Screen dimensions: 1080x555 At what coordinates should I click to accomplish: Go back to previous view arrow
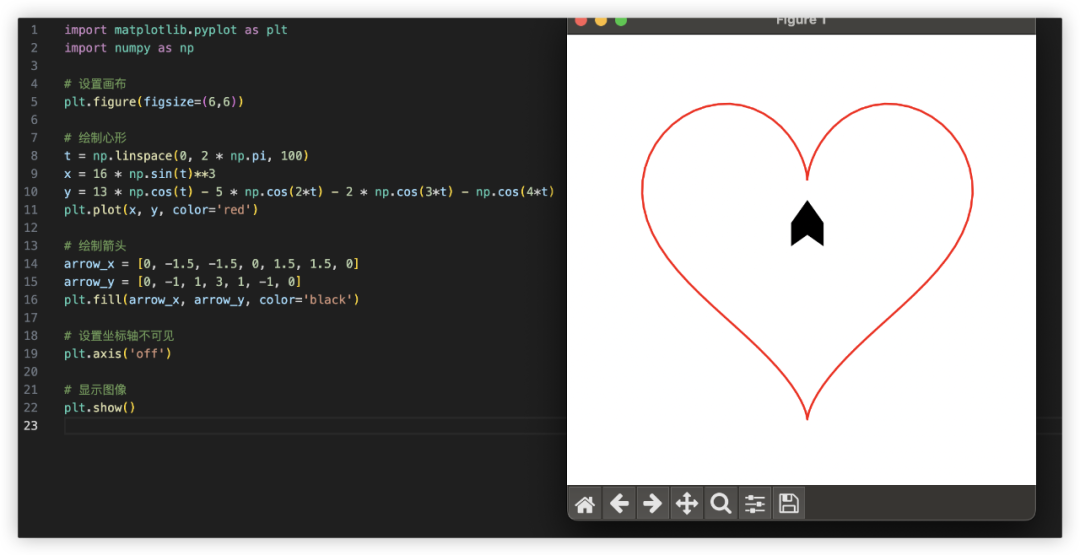pyautogui.click(x=619, y=504)
